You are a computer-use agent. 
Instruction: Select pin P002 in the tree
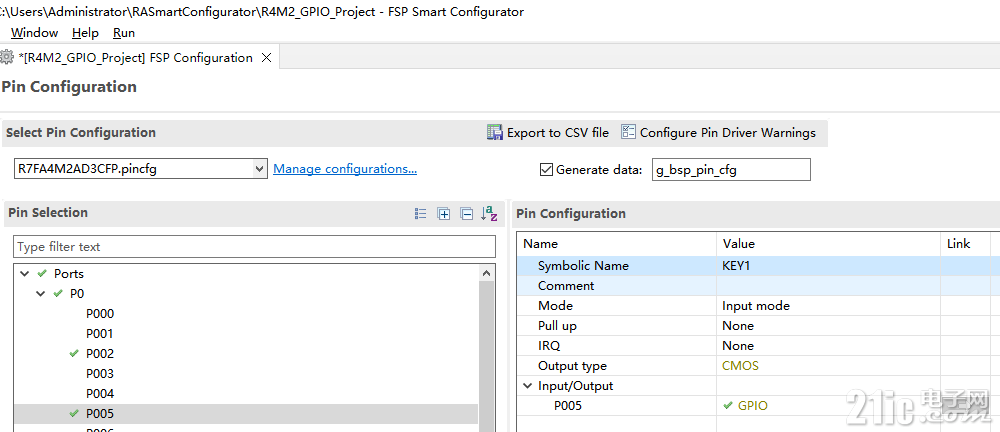[x=100, y=354]
